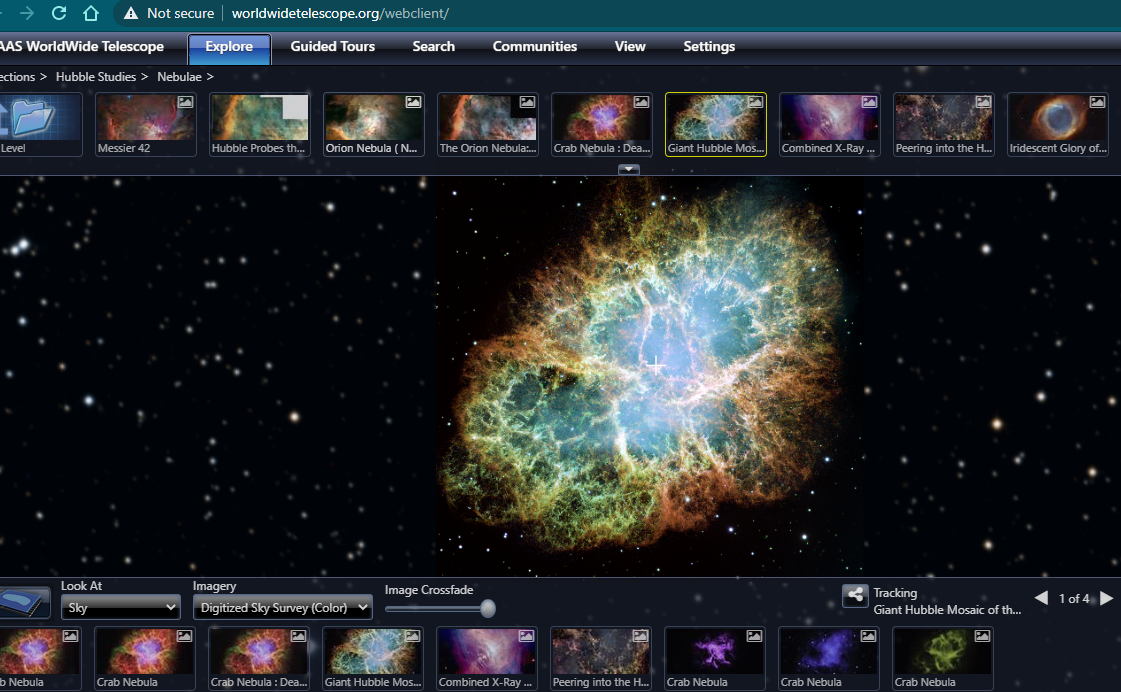The image size is (1121, 692).
Task: Click the Not secure warning icon
Action: tap(131, 14)
